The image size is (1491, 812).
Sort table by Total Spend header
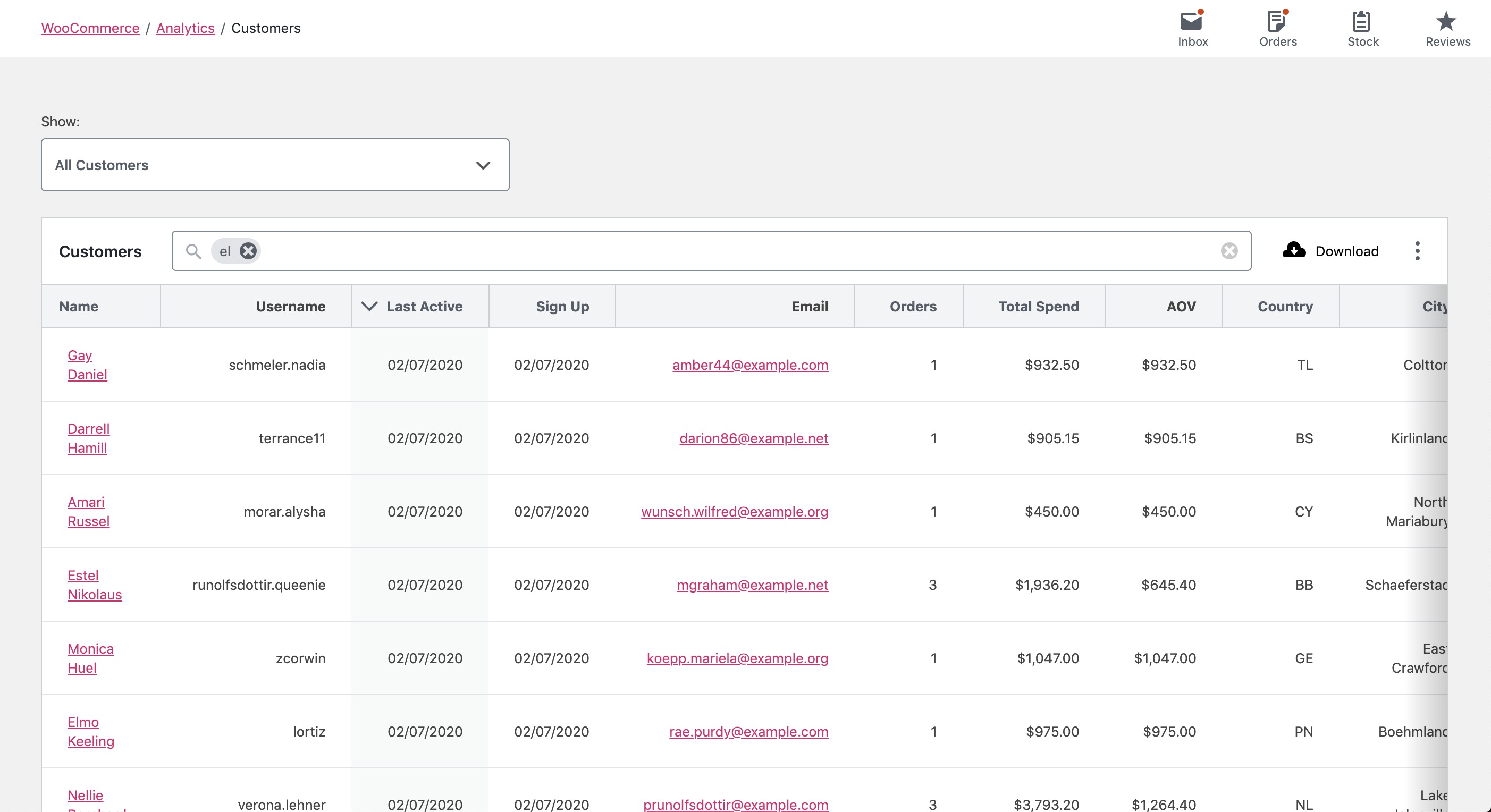(x=1038, y=306)
